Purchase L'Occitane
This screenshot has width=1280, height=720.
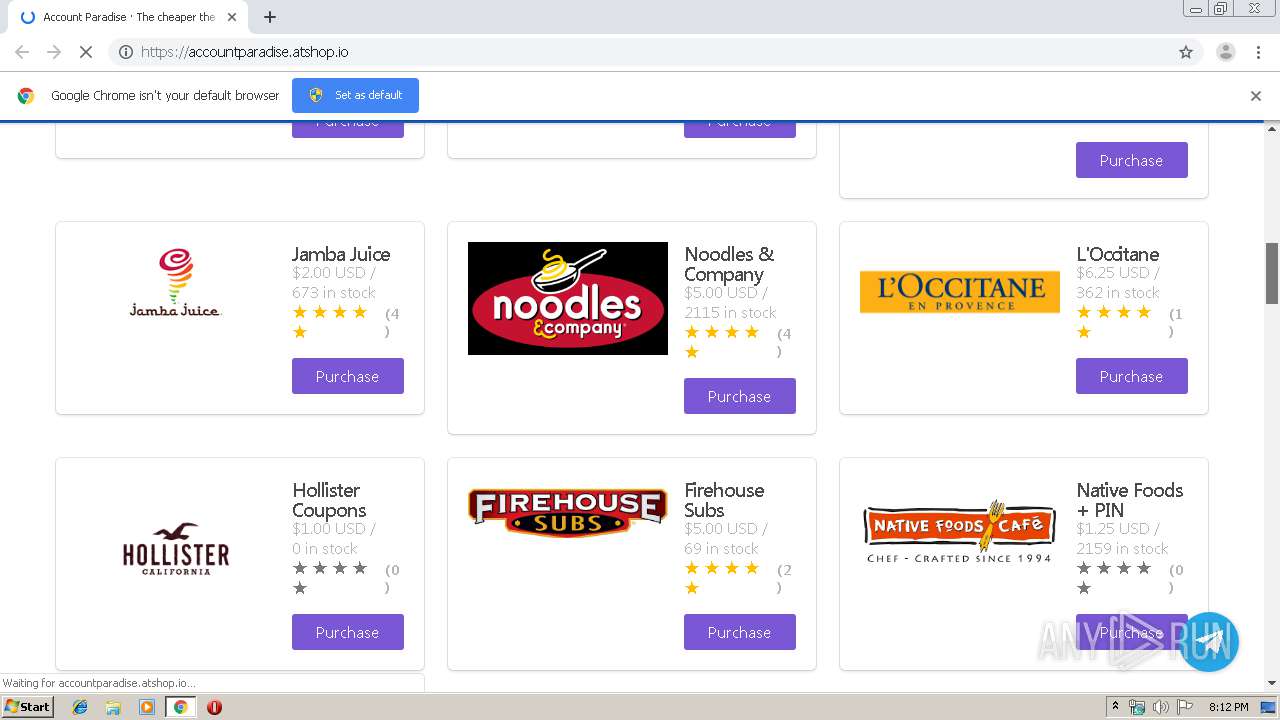tap(1132, 376)
